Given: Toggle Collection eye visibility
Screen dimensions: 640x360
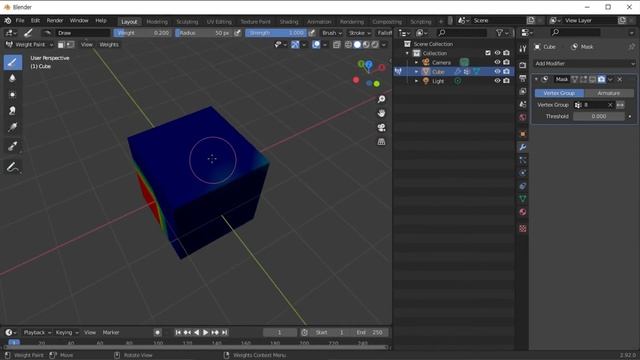Looking at the screenshot, I should 497,53.
